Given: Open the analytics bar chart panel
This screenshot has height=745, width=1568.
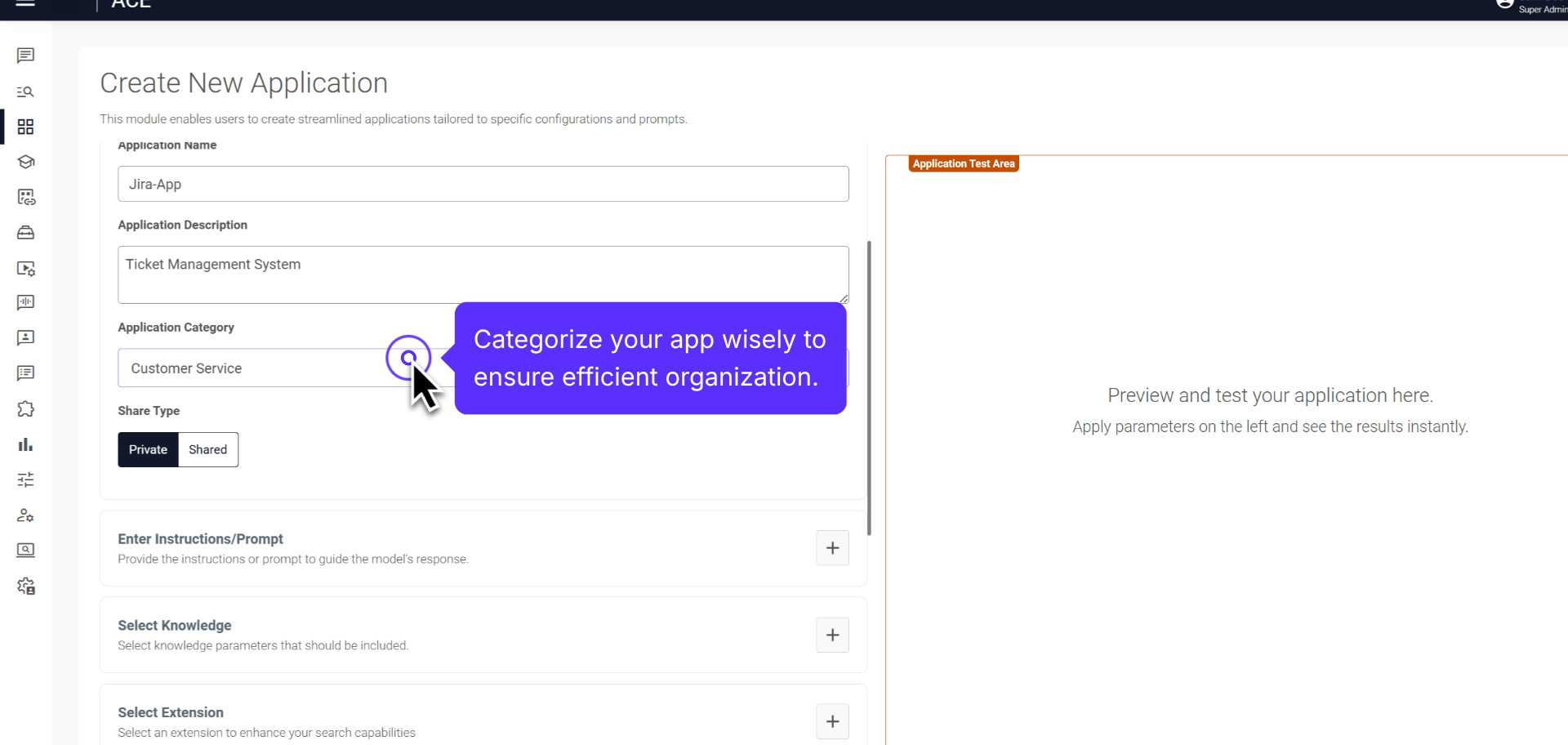Looking at the screenshot, I should [x=25, y=444].
